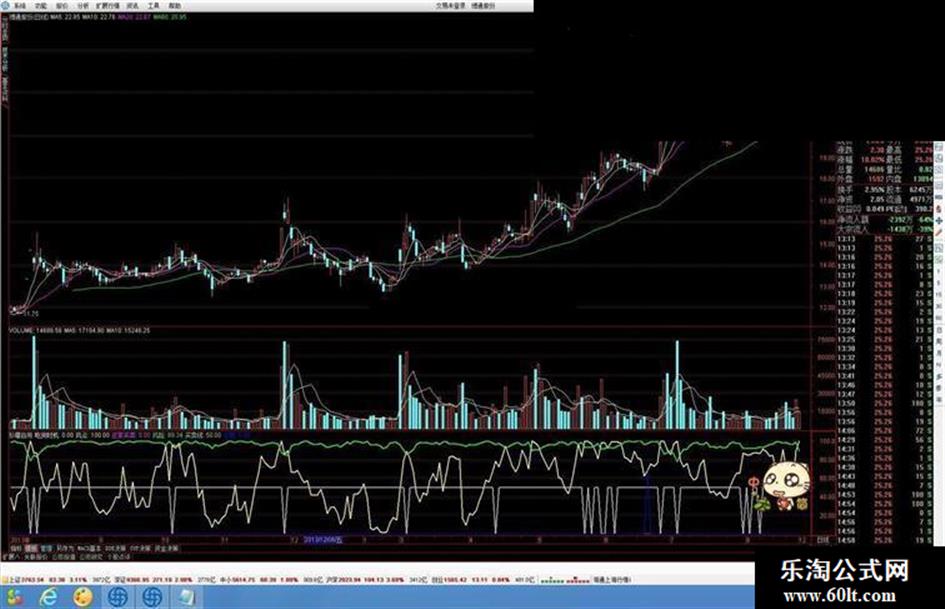Click the 换手 turnover row in the quote panel
The width and height of the screenshot is (945, 609).
click(884, 189)
